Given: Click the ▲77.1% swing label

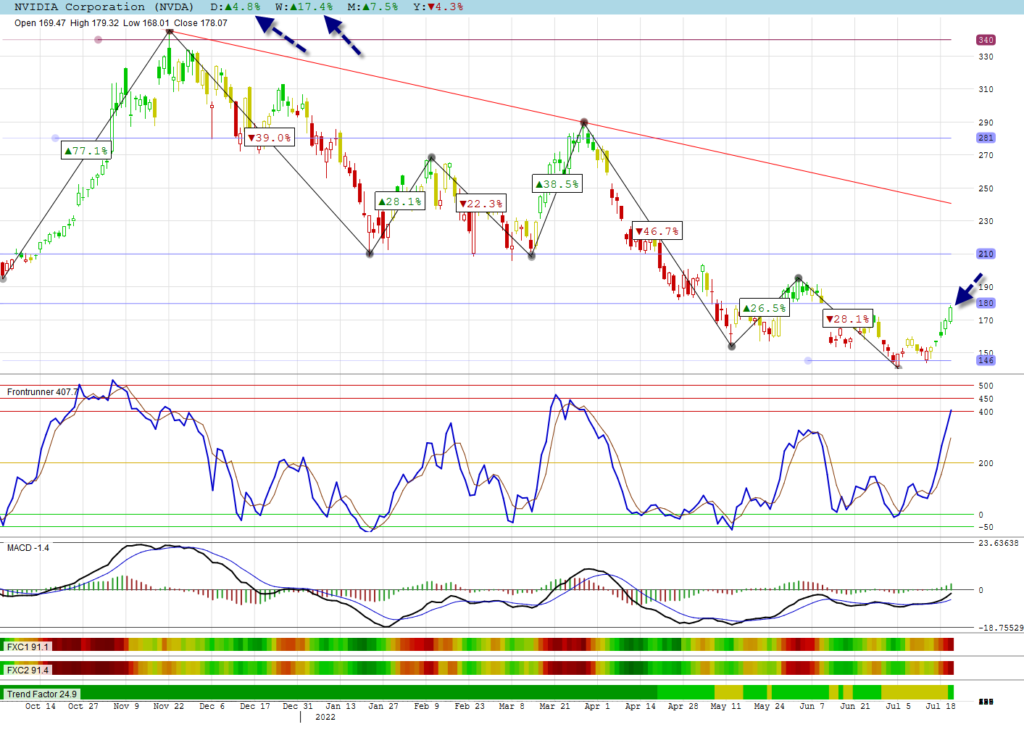Looking at the screenshot, I should pos(86,151).
